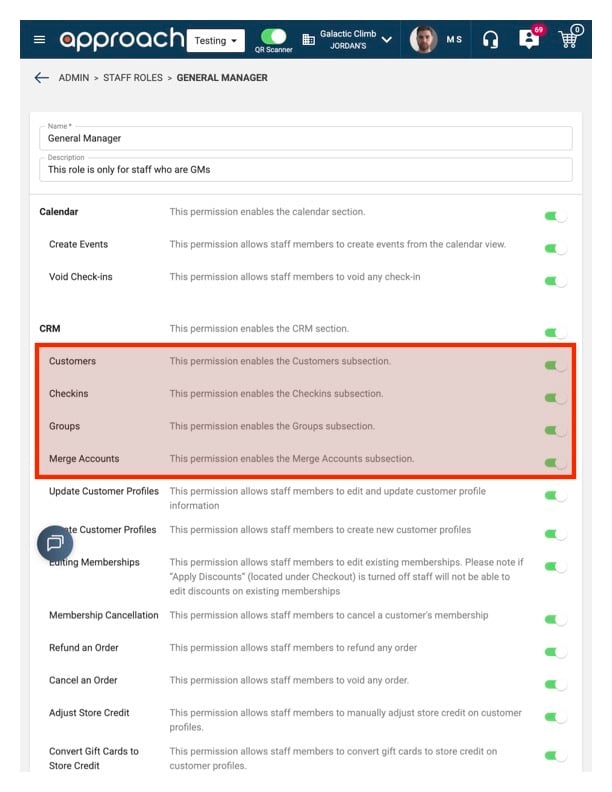The image size is (612, 792).
Task: Toggle the Refund an Order permission
Action: [x=555, y=652]
